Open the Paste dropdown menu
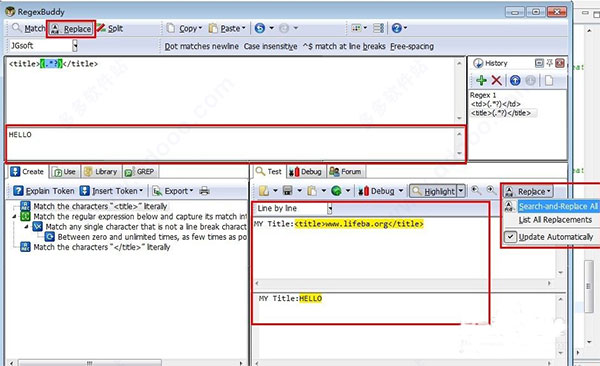600x366 pixels. (227, 28)
